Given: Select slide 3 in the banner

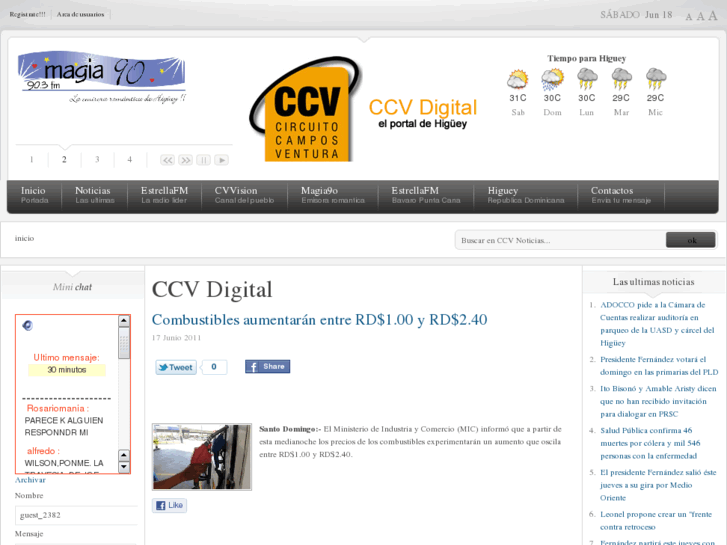Looking at the screenshot, I should [97, 160].
